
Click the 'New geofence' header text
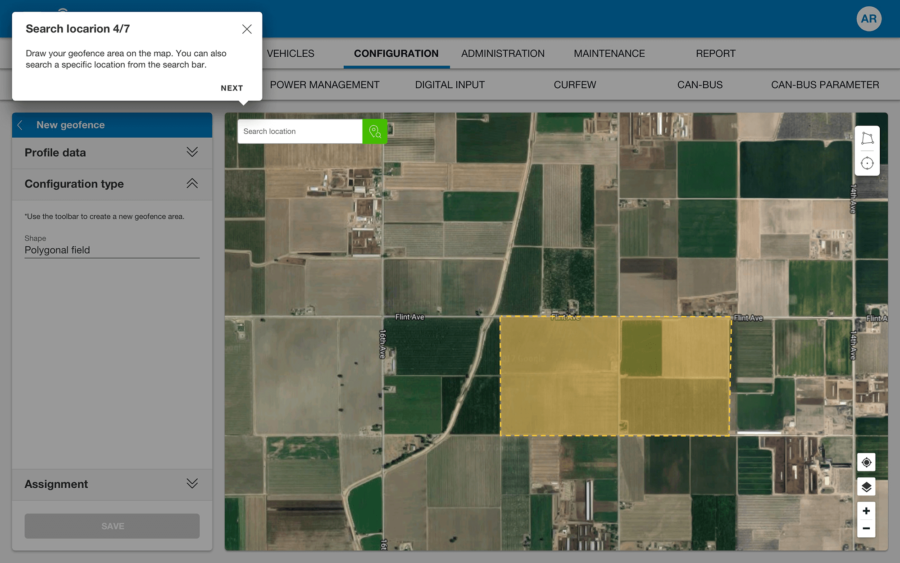[x=71, y=125]
